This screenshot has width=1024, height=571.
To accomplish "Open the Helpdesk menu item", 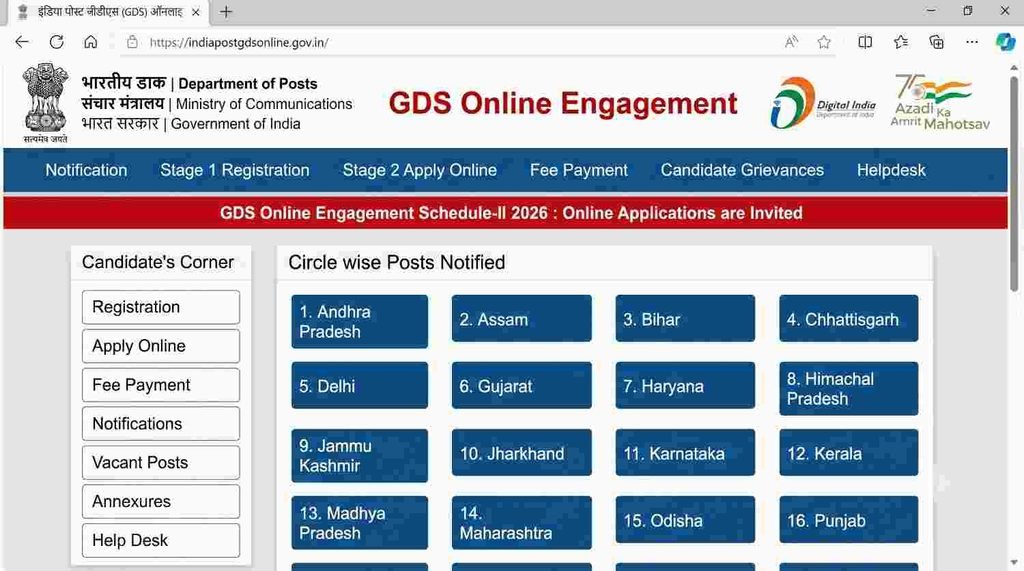I will pos(891,170).
